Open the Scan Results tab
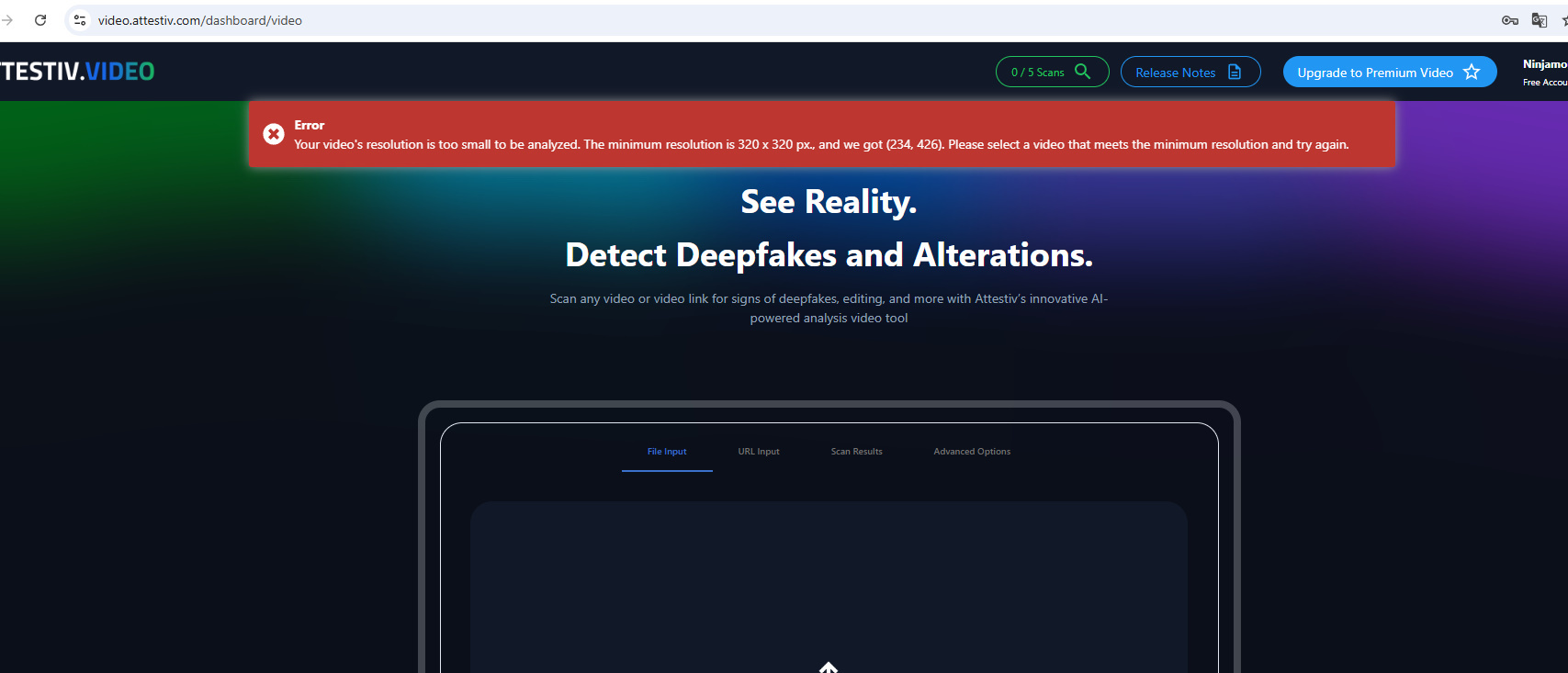Screen dimensions: 1568x673 [x=856, y=452]
